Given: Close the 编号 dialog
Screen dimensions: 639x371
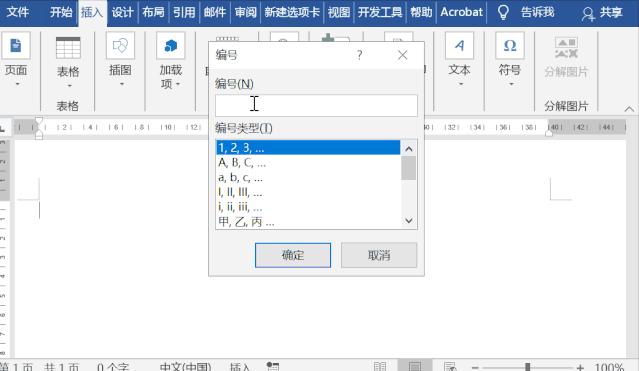Looking at the screenshot, I should (x=403, y=55).
